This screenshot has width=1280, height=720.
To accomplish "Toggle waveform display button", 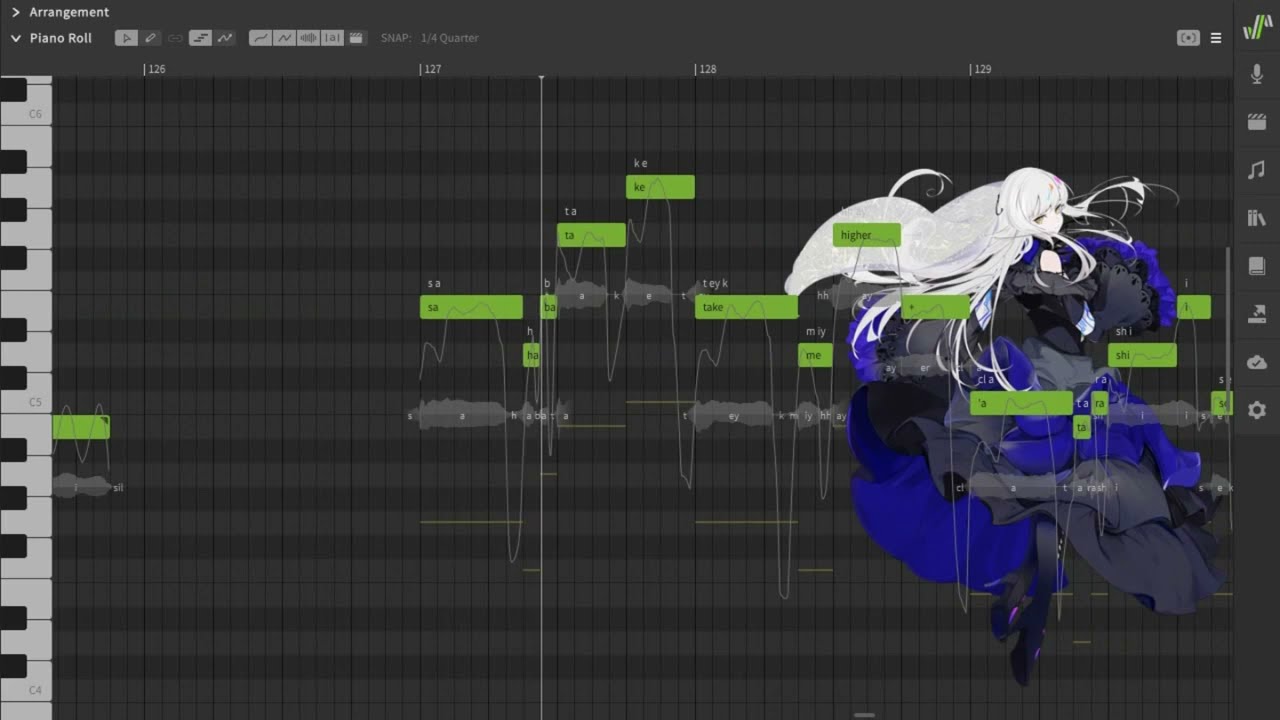I will point(308,38).
